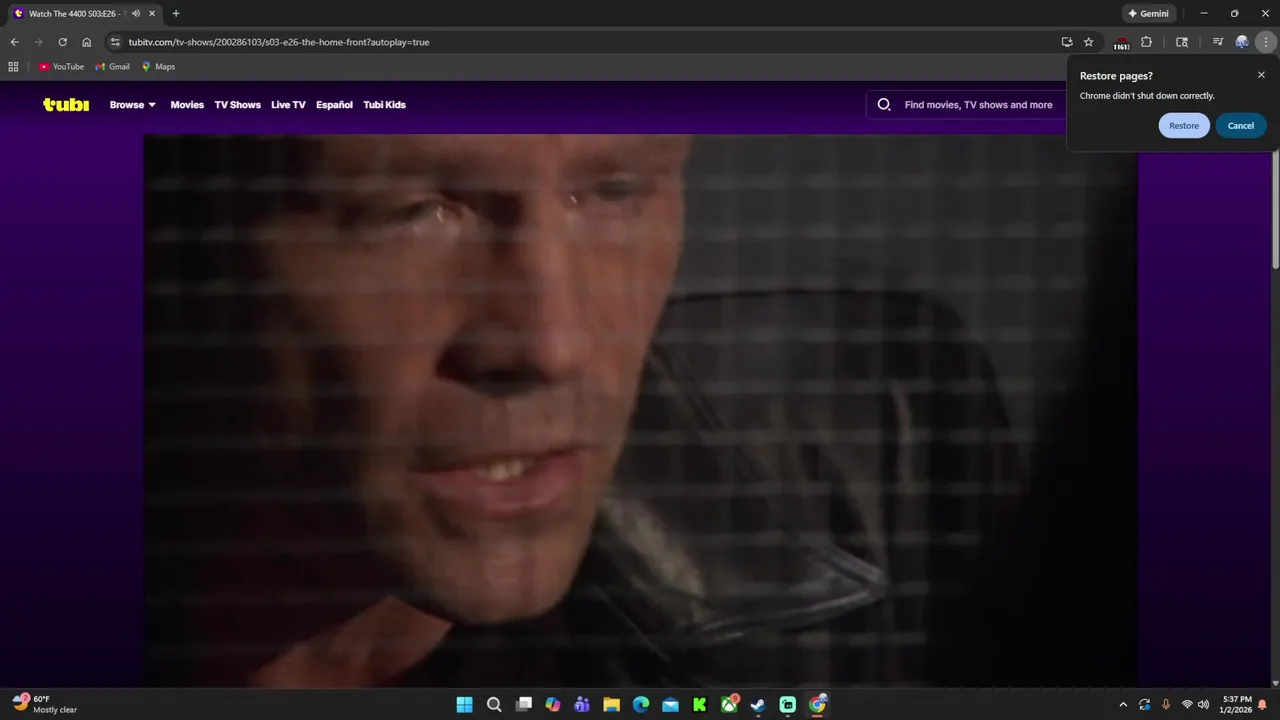This screenshot has height=720, width=1280.
Task: Open Task View in taskbar
Action: click(523, 705)
